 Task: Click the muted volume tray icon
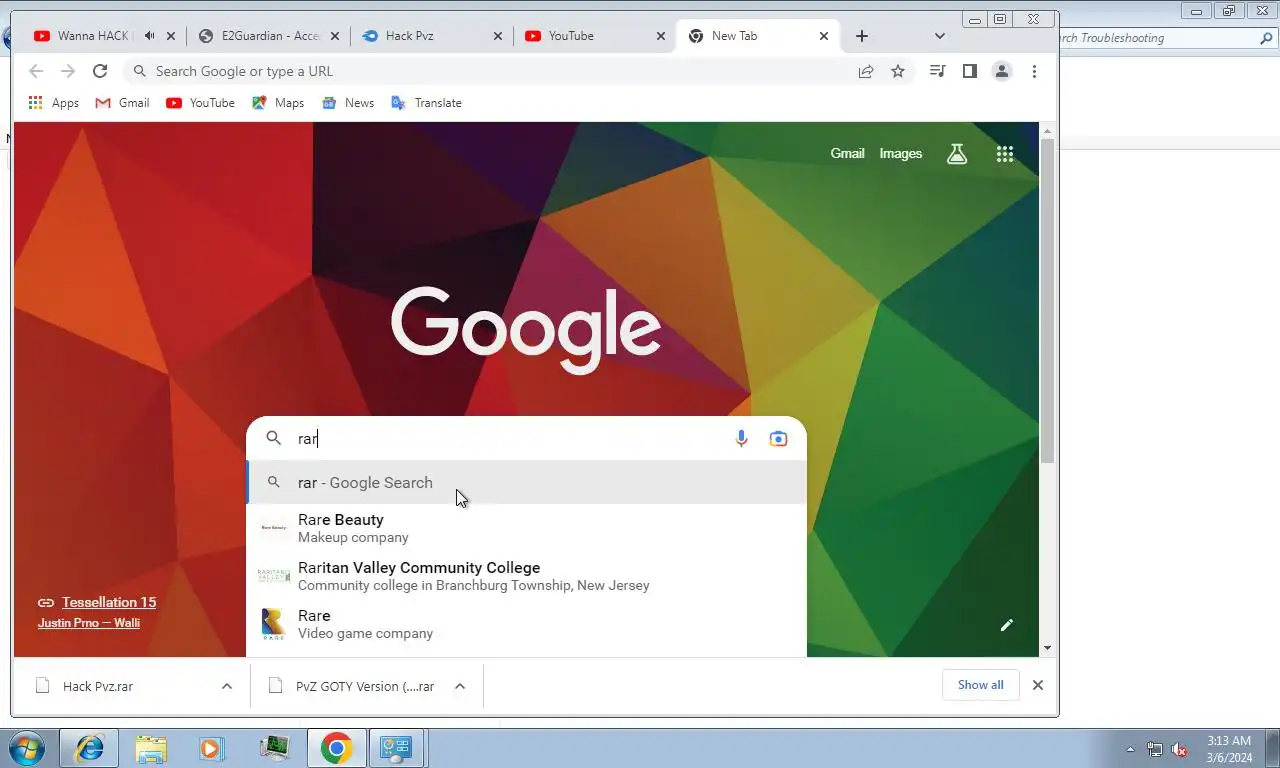[1179, 749]
